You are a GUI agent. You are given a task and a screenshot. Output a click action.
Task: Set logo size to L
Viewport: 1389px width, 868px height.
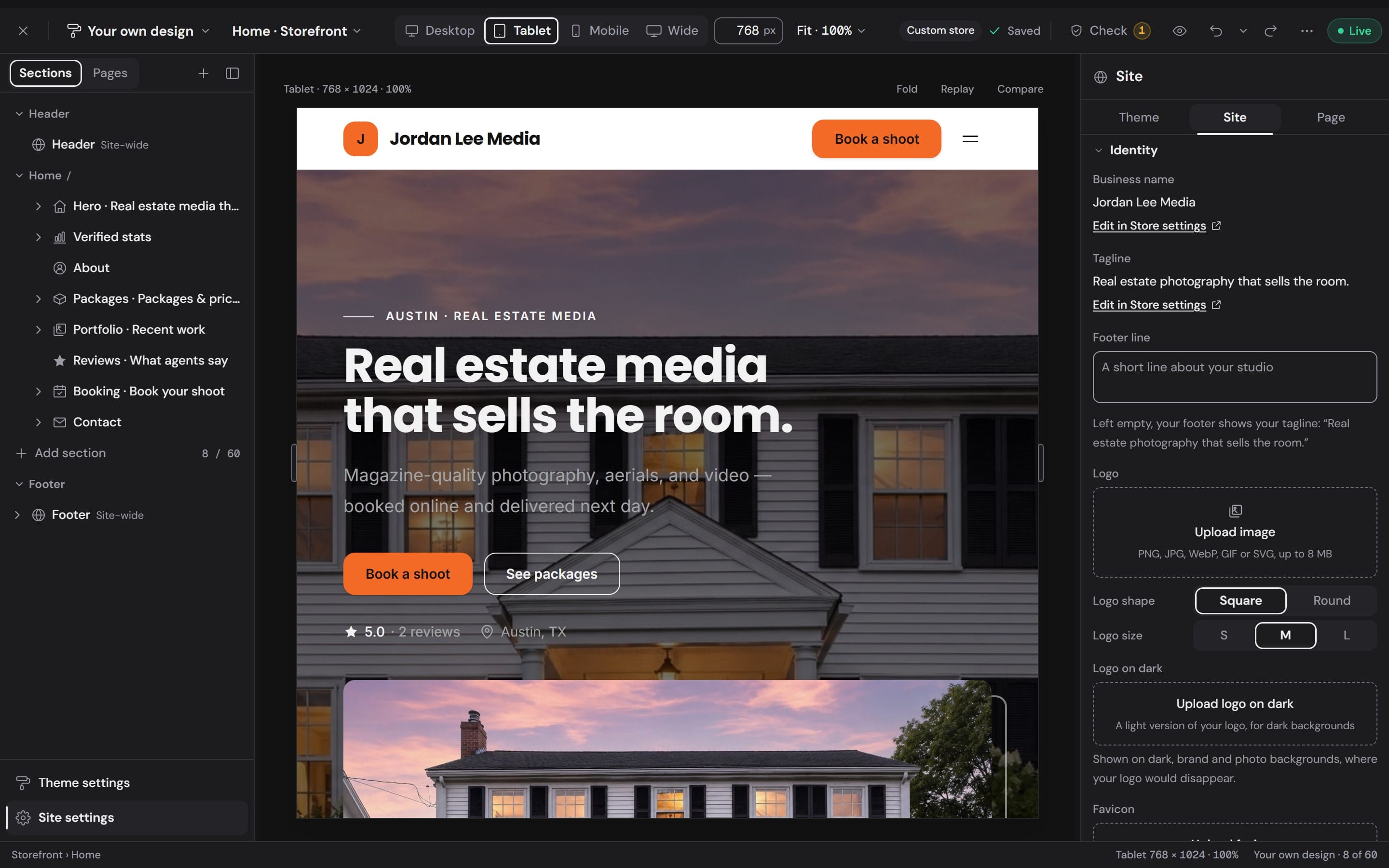[x=1346, y=636]
